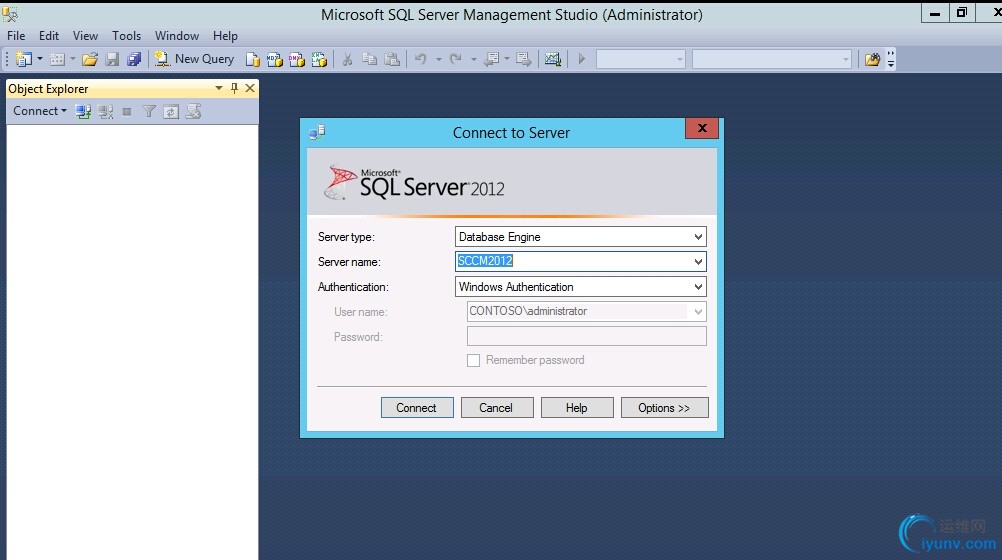This screenshot has width=1002, height=560.
Task: Open the Help menu
Action: [x=225, y=36]
